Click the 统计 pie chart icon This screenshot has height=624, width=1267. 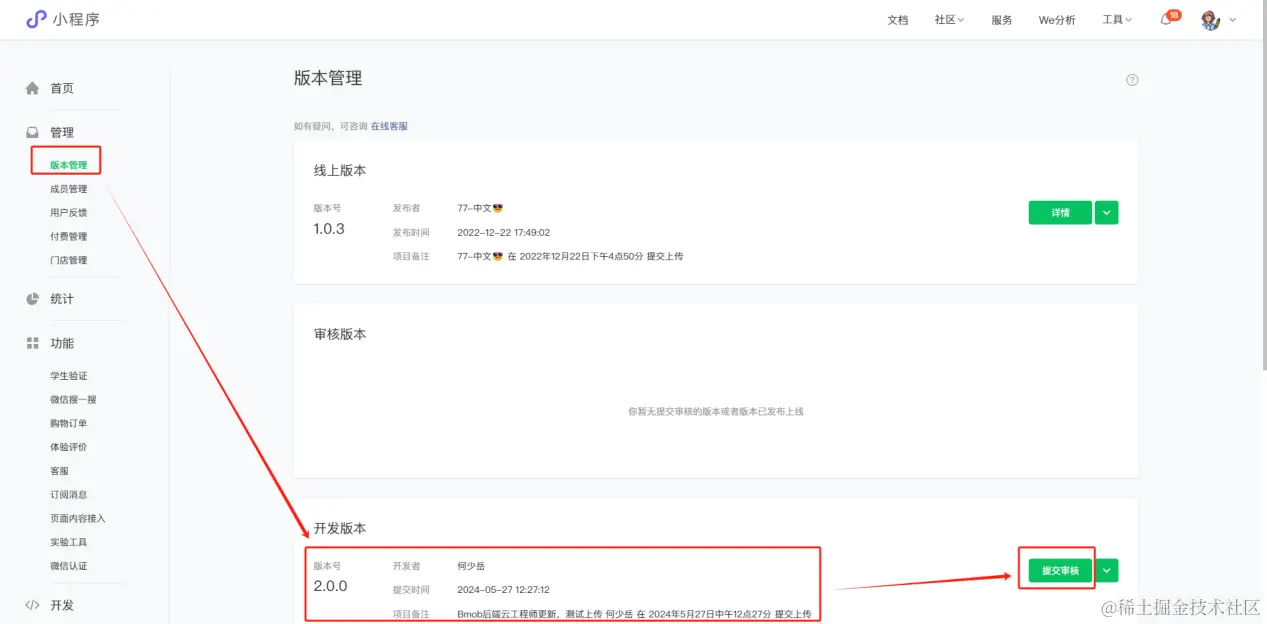pos(32,299)
